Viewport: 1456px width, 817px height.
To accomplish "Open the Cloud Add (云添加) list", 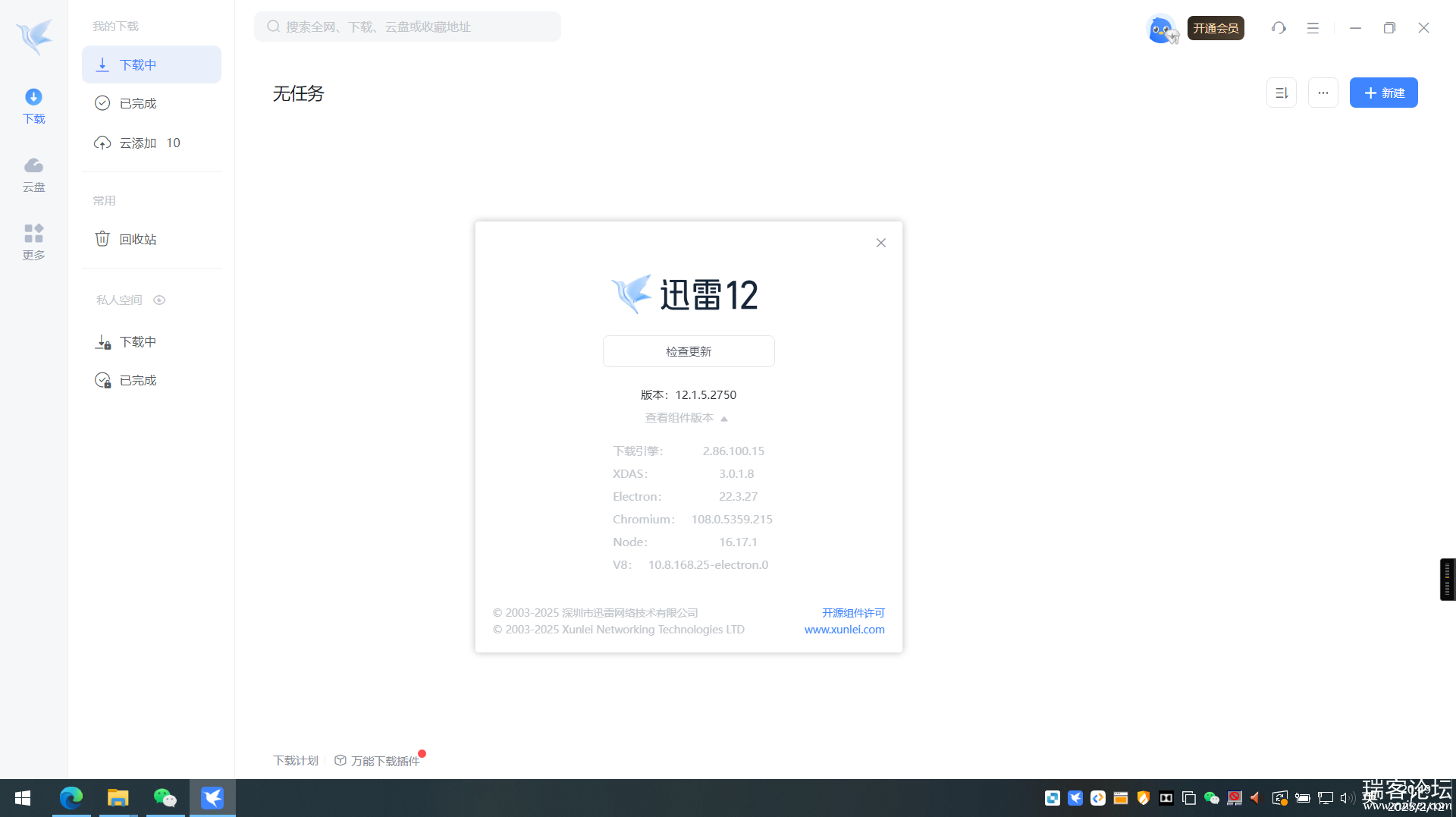I will click(x=137, y=143).
